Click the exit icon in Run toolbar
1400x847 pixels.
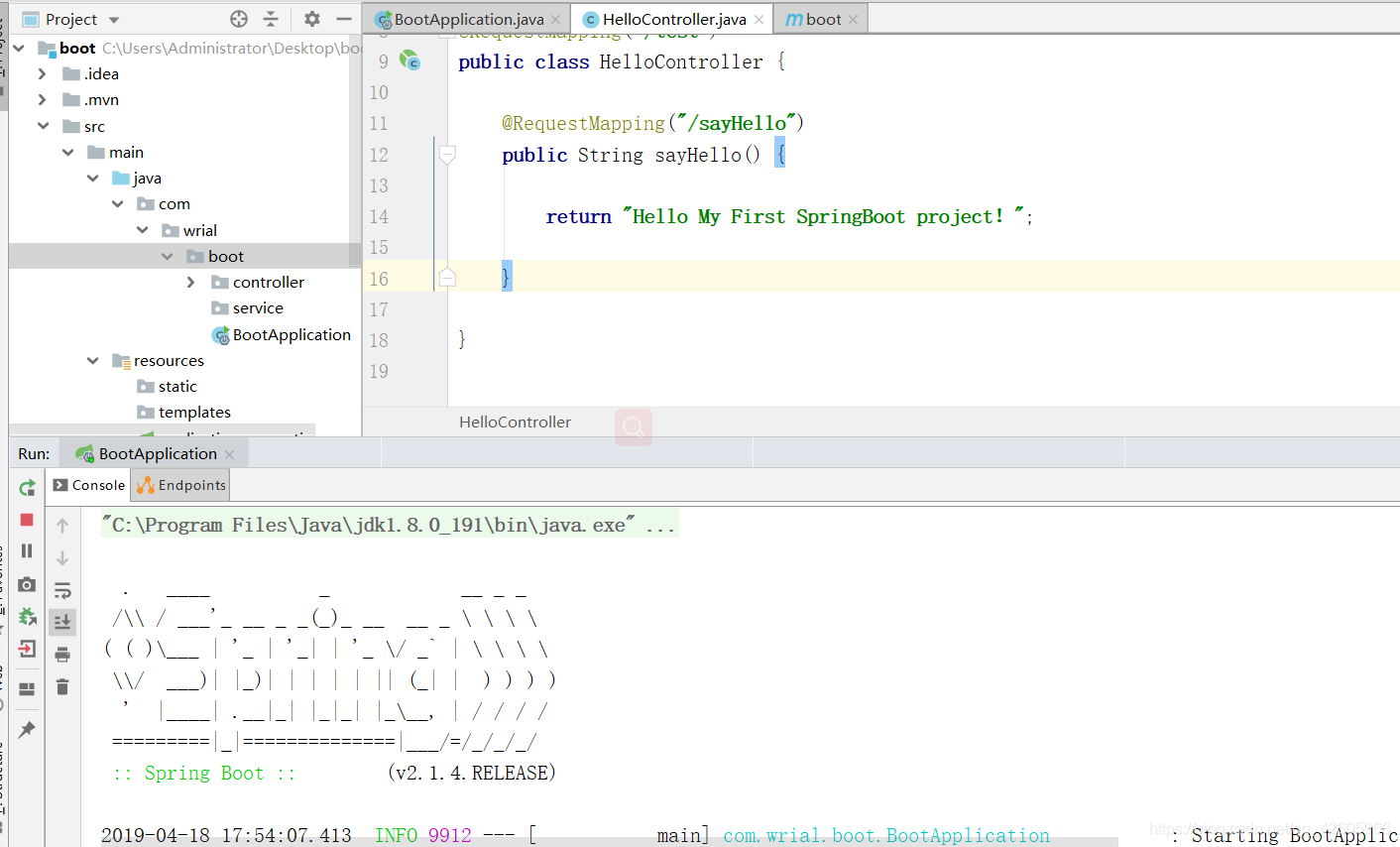pyautogui.click(x=27, y=649)
